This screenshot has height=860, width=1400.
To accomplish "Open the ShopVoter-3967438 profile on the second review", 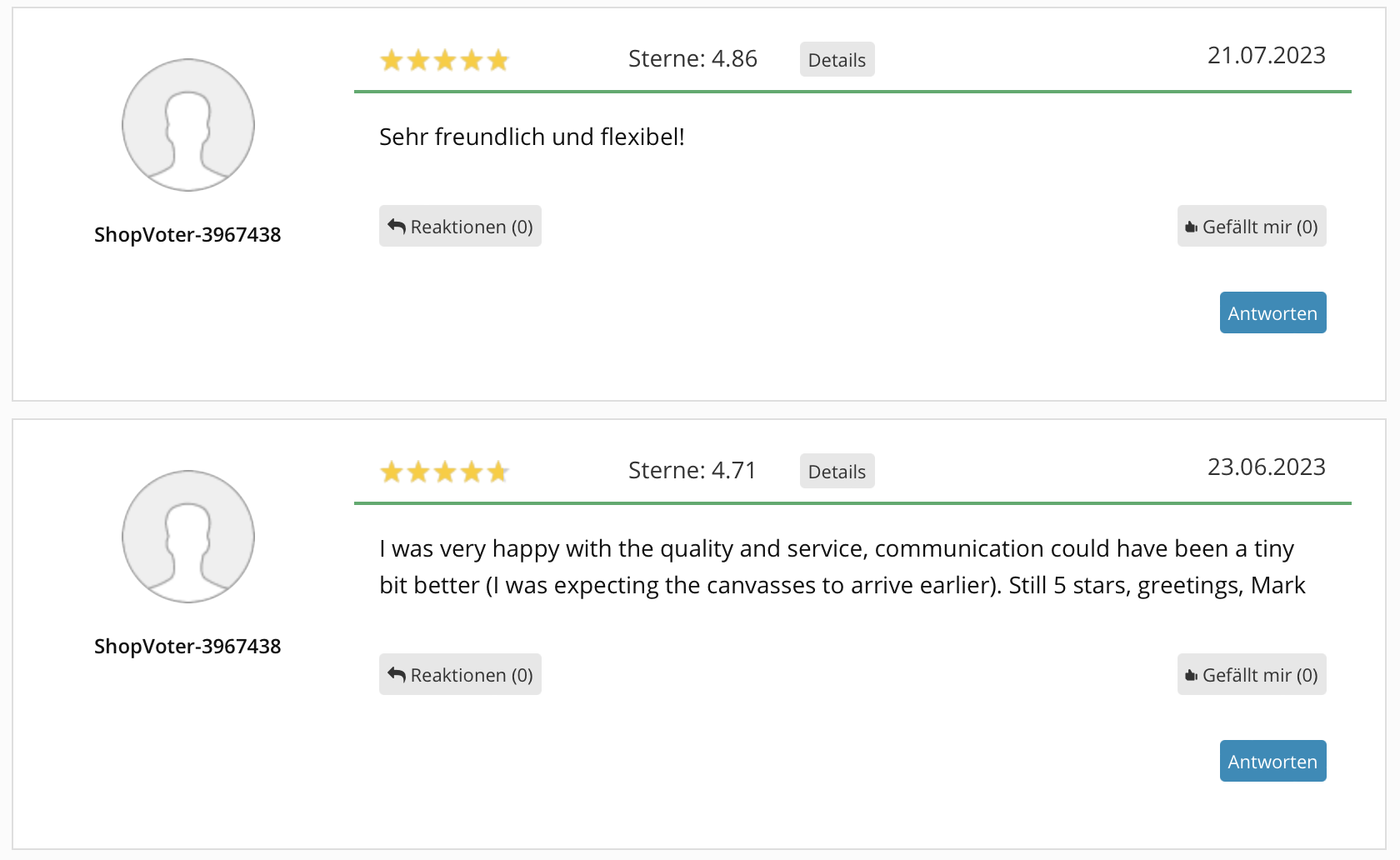I will point(187,647).
